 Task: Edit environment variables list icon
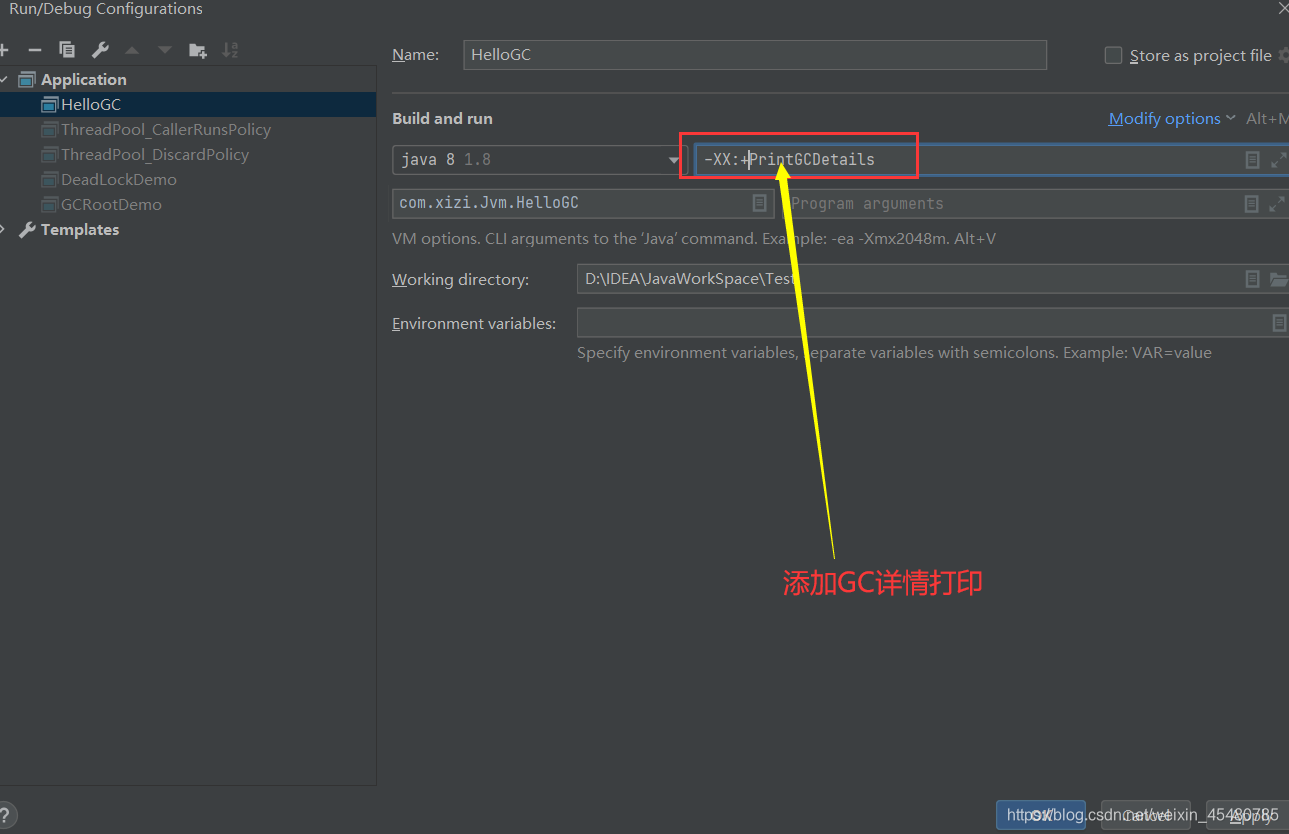coord(1279,323)
